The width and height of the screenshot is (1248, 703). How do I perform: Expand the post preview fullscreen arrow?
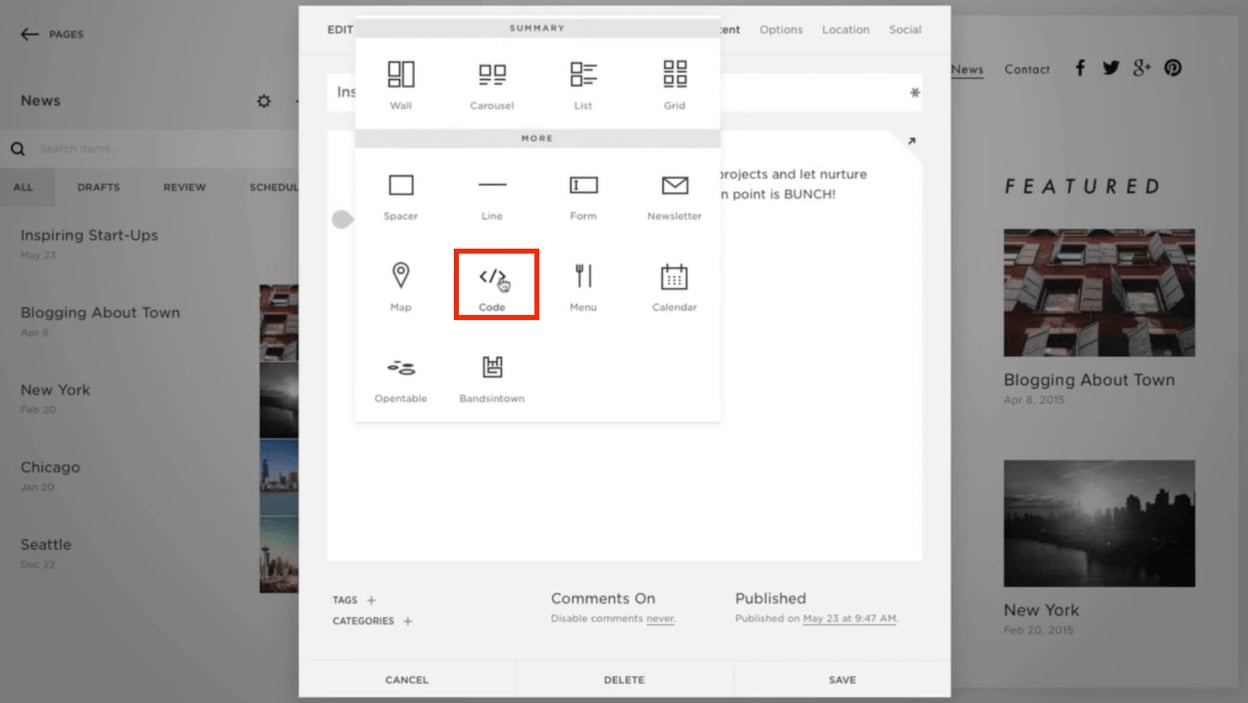coord(910,141)
